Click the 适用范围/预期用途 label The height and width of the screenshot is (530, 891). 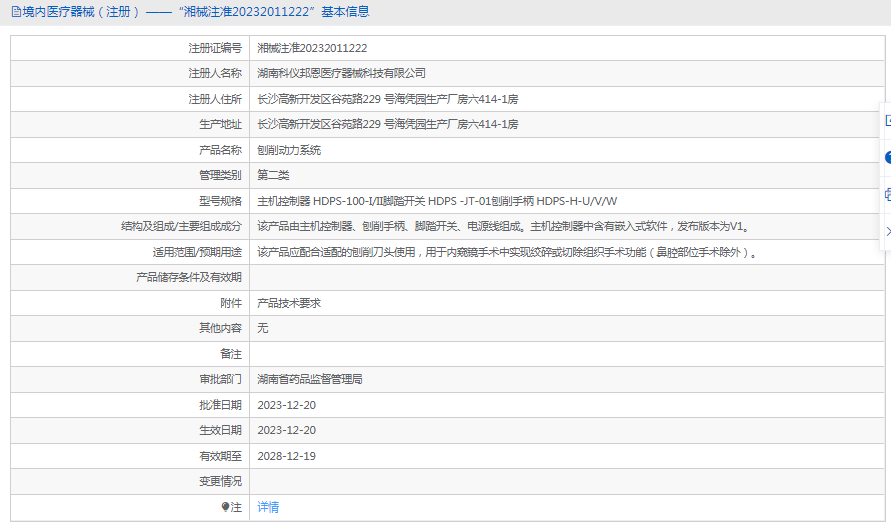[x=197, y=252]
